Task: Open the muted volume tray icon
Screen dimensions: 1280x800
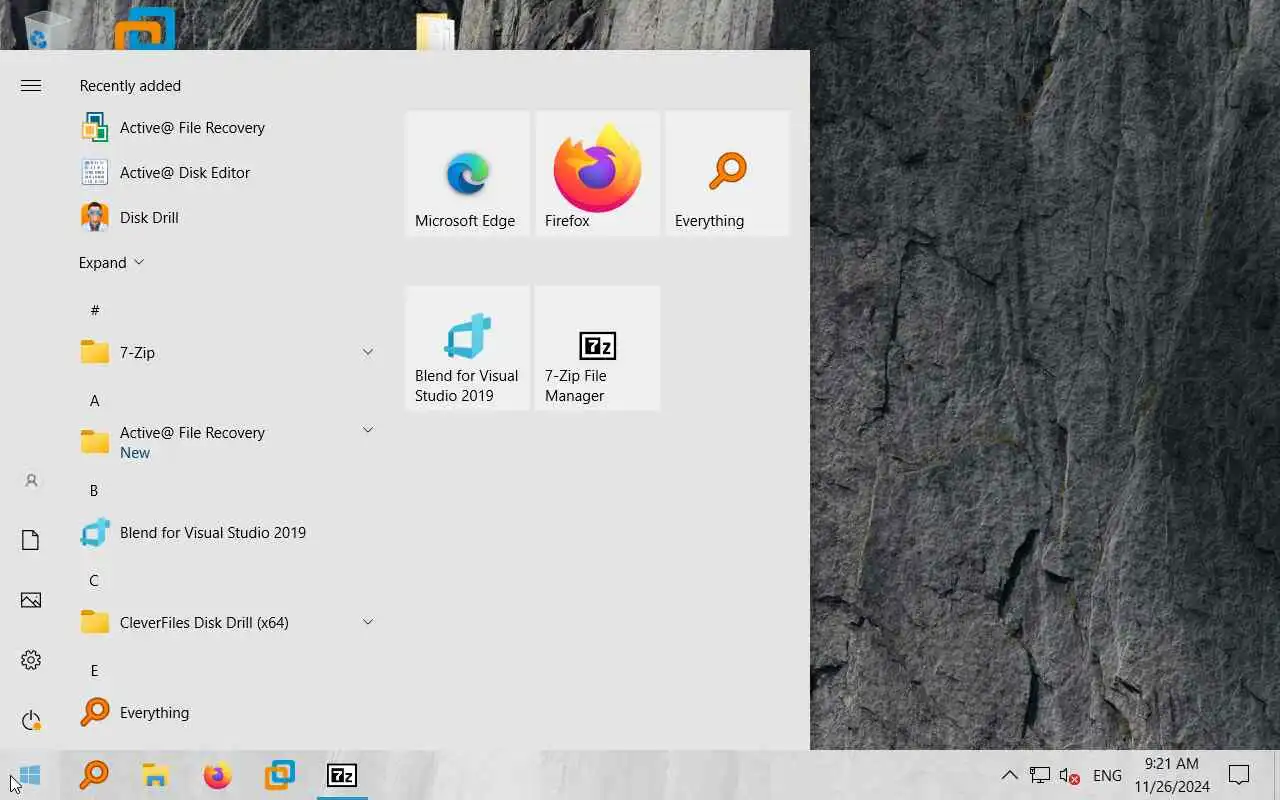Action: pyautogui.click(x=1070, y=775)
